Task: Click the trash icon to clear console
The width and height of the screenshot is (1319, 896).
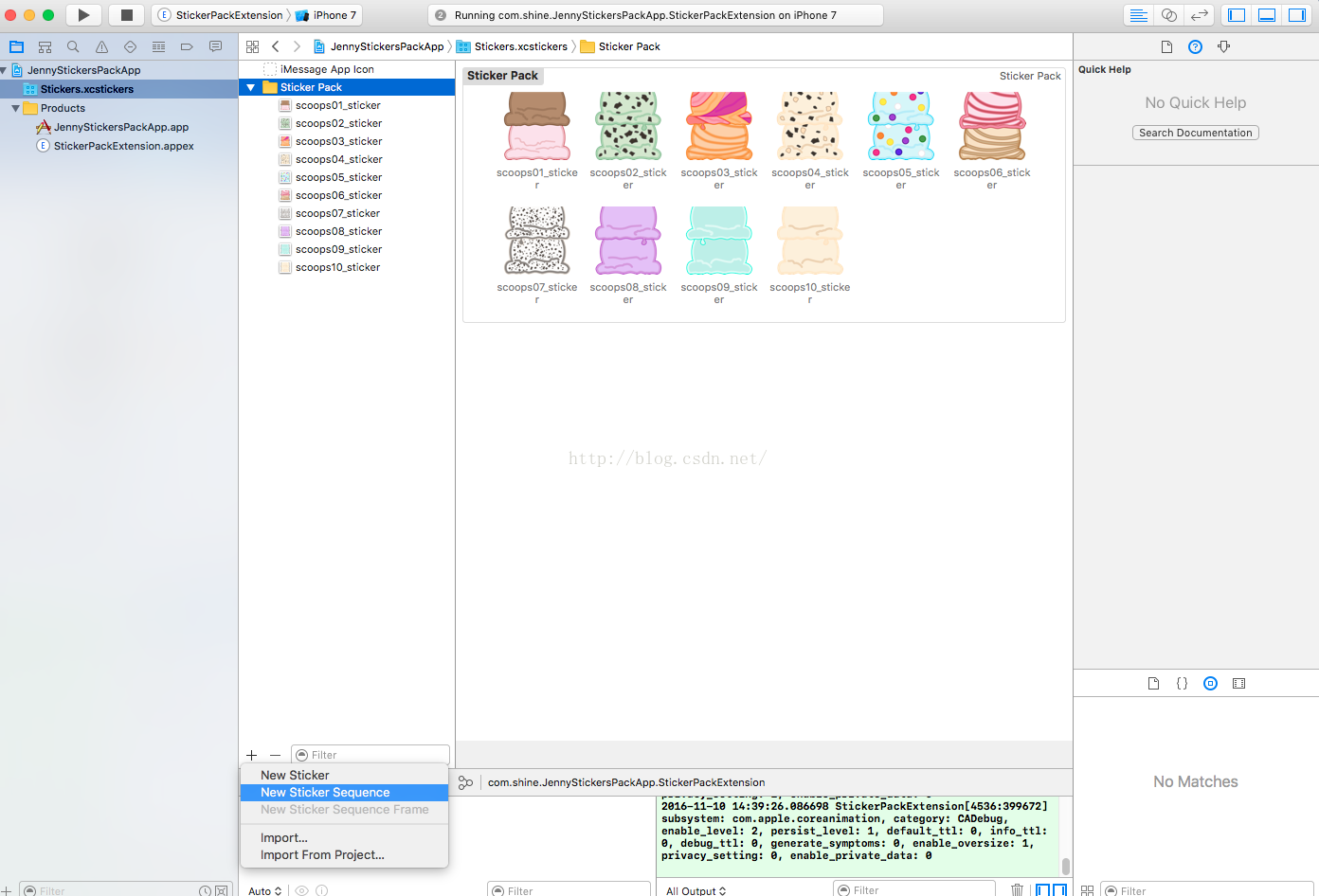Action: (x=1017, y=889)
